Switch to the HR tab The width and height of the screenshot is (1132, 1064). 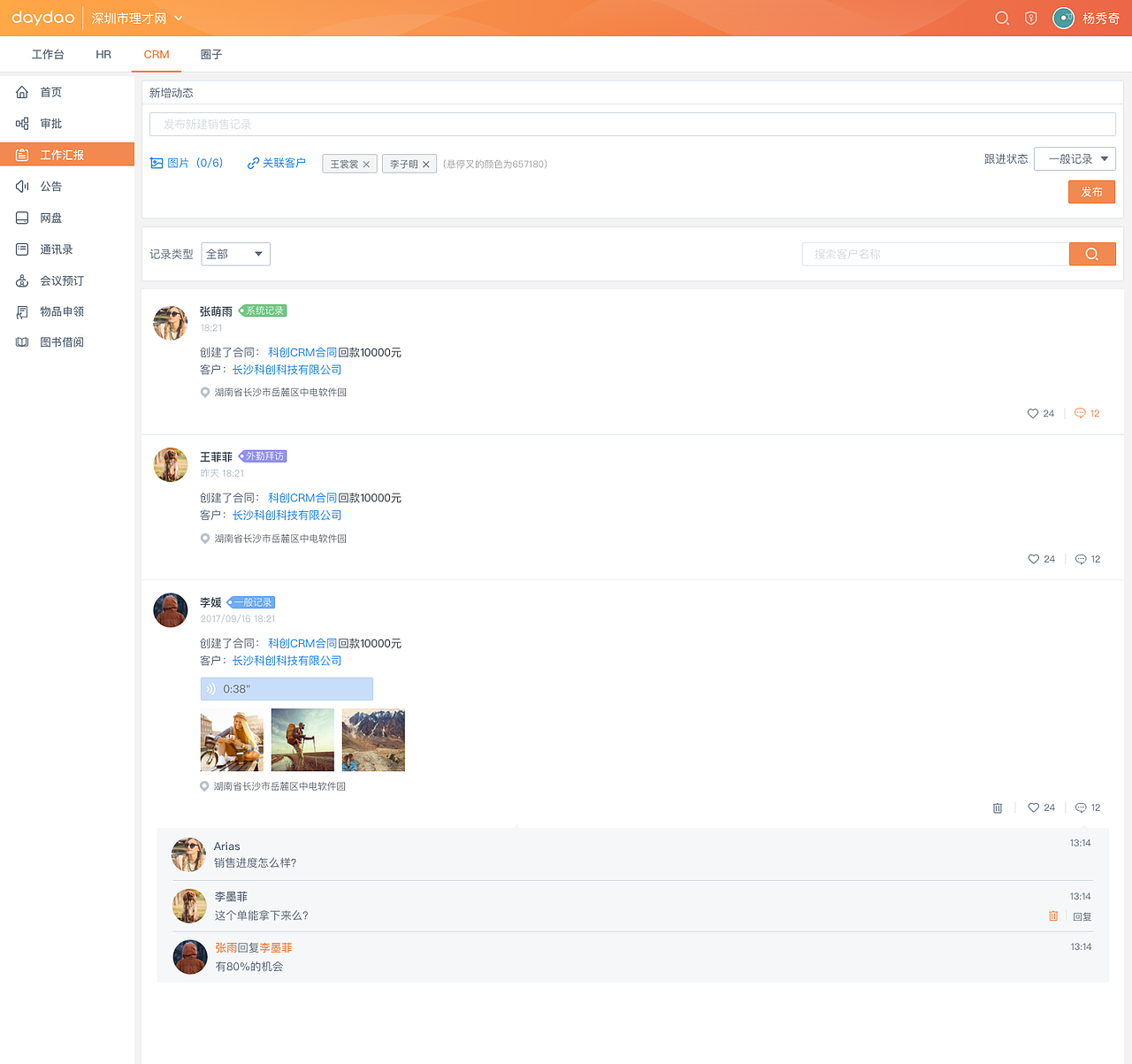point(103,54)
